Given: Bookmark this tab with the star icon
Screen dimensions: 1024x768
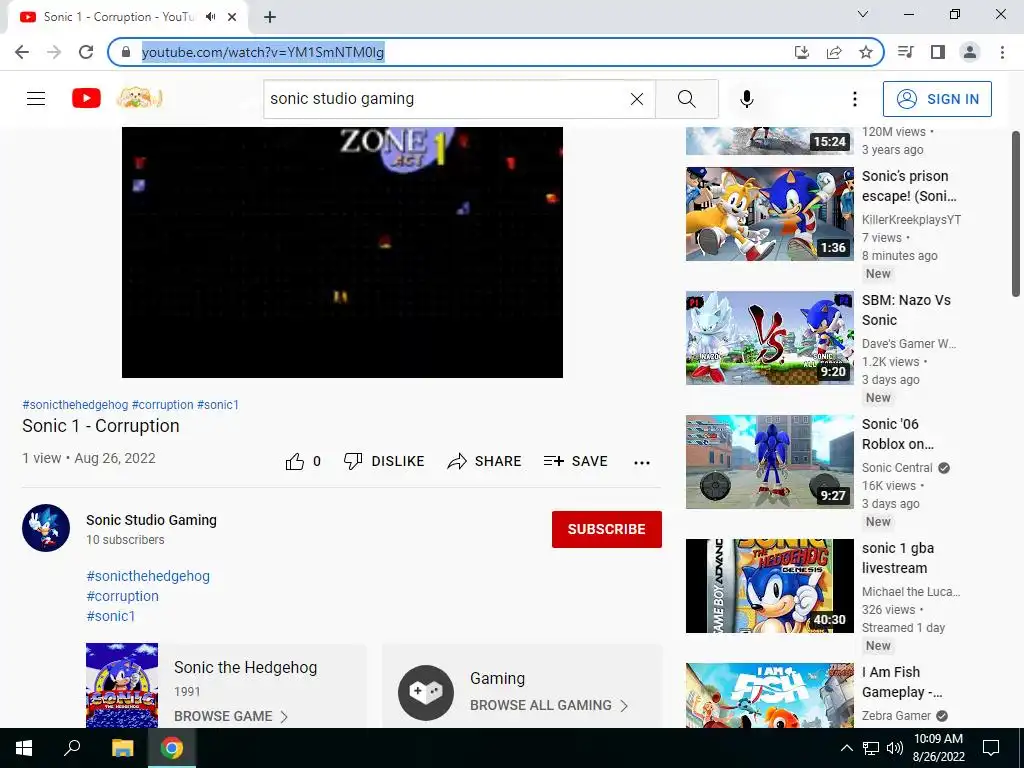Looking at the screenshot, I should tap(866, 52).
